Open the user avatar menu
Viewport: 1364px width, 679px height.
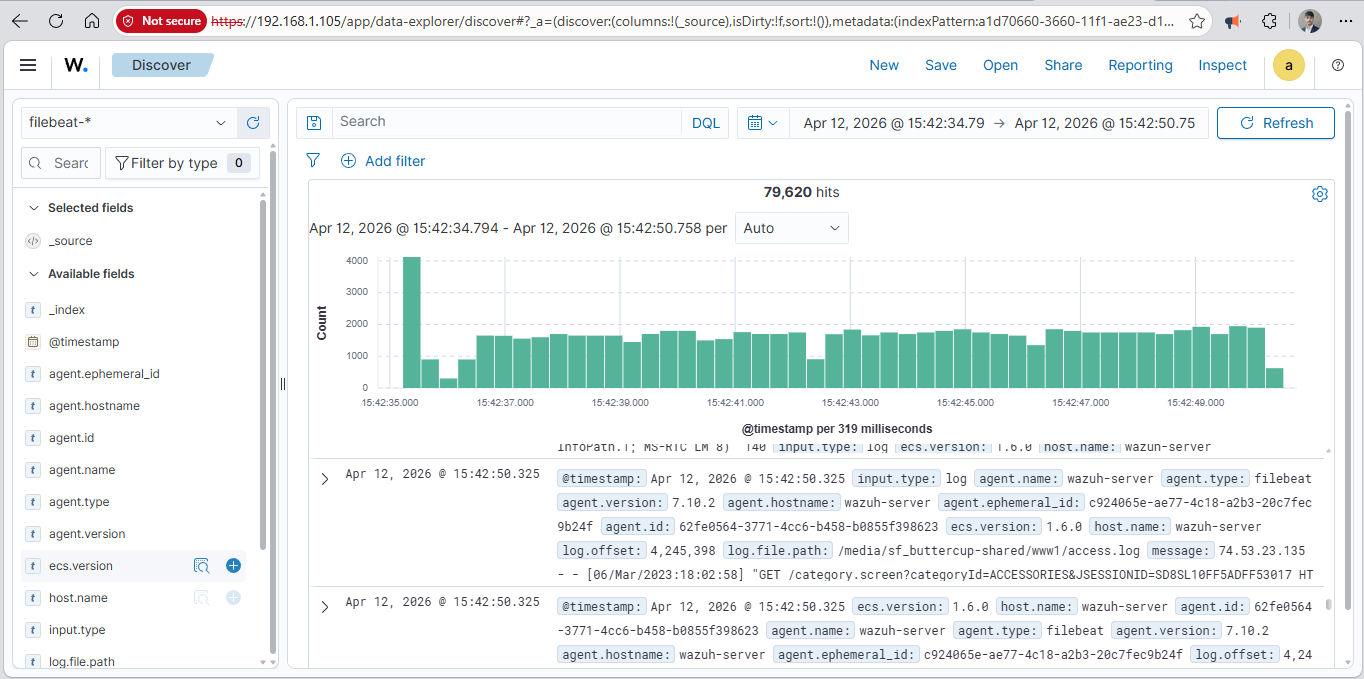pos(1288,65)
